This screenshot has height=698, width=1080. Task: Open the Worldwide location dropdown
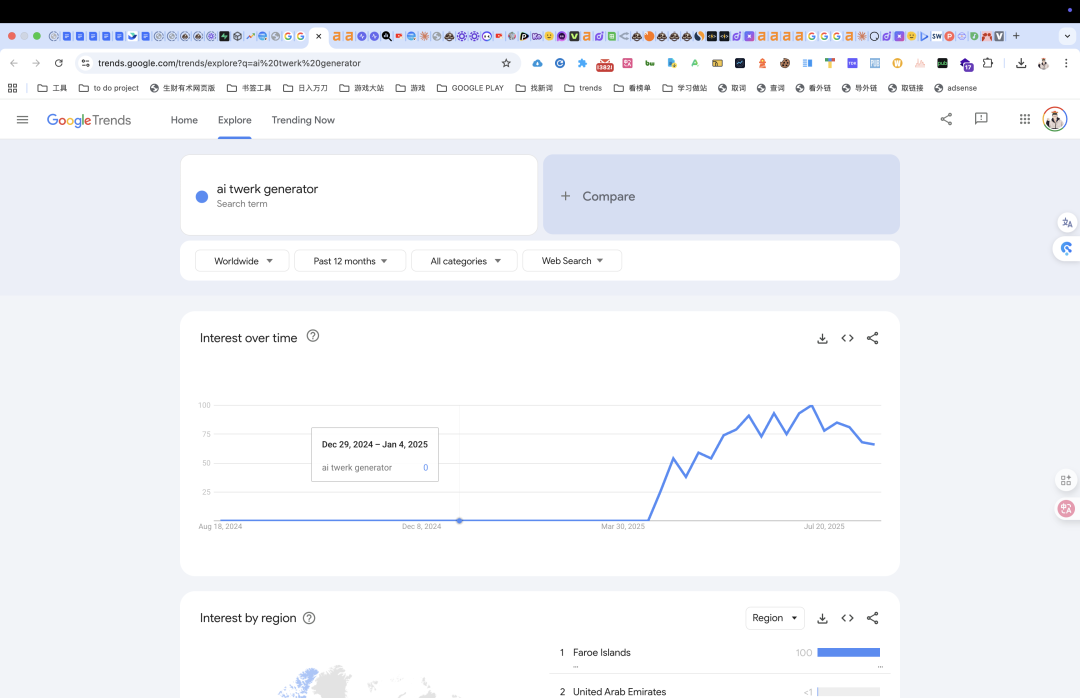coord(242,261)
